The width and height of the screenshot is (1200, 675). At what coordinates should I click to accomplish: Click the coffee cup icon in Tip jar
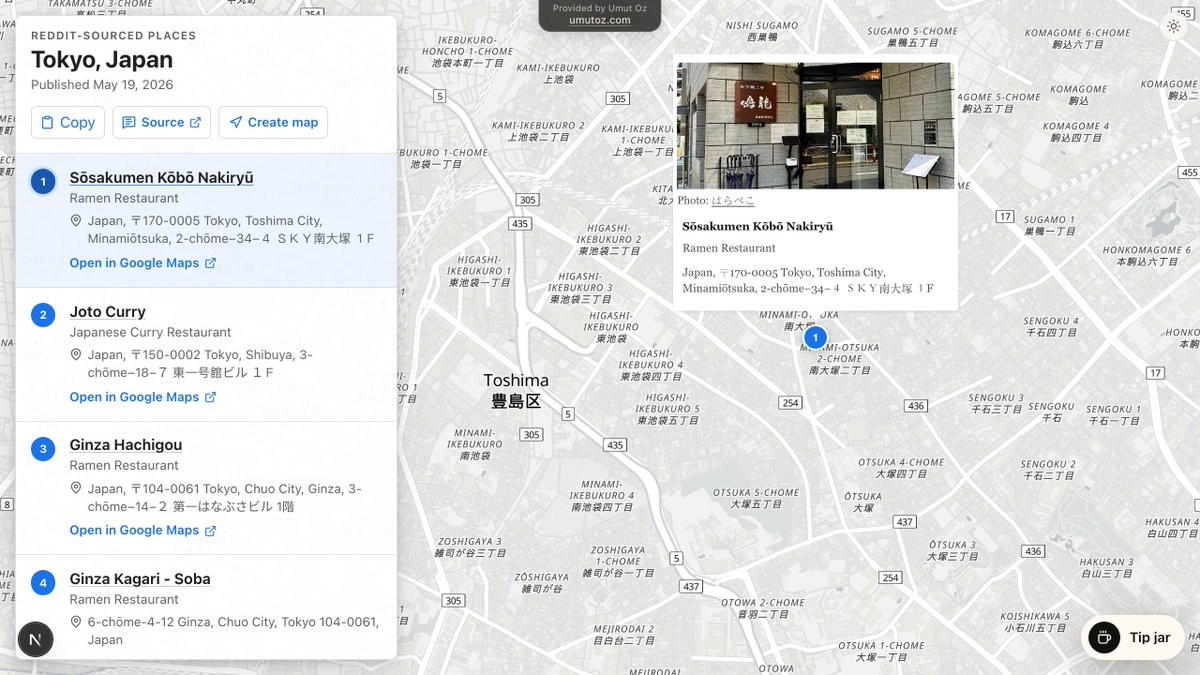click(x=1104, y=637)
